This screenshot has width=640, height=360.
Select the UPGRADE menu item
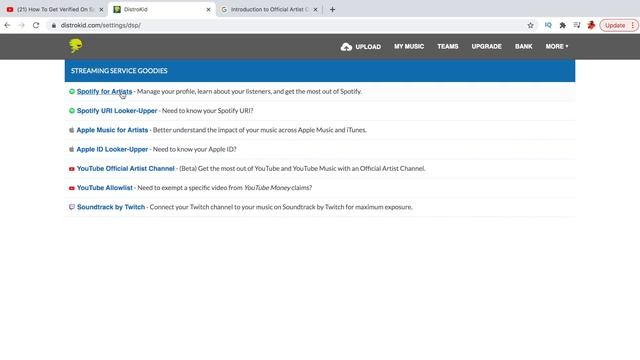[x=487, y=47]
